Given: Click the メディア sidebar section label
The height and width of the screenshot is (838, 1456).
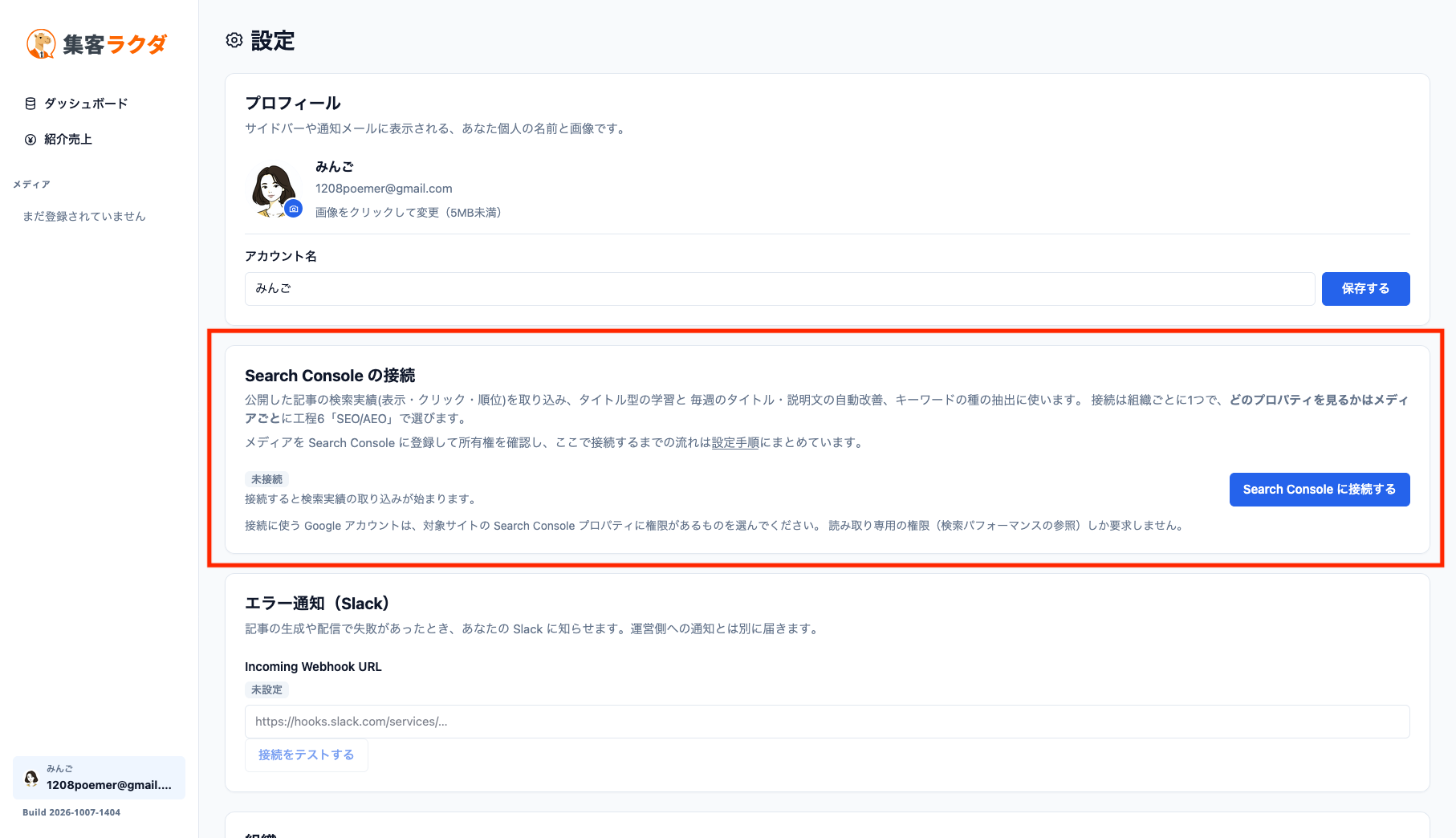Looking at the screenshot, I should coord(31,185).
